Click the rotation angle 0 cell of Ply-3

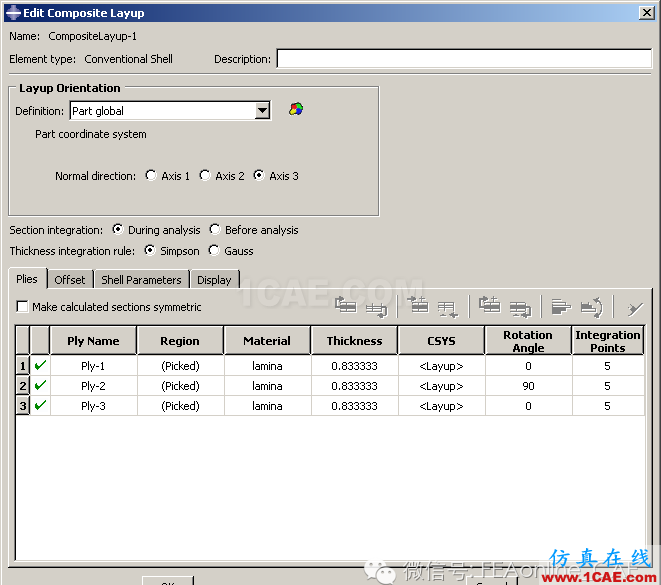pos(528,406)
